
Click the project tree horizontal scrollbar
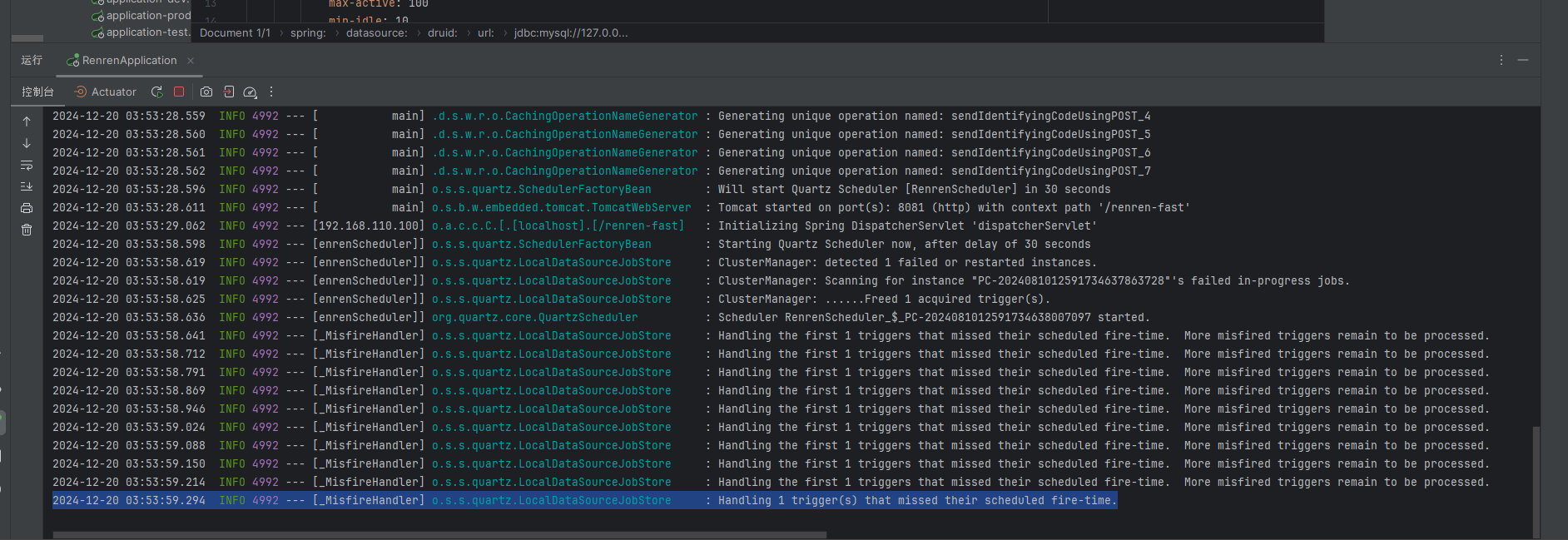click(x=27, y=38)
